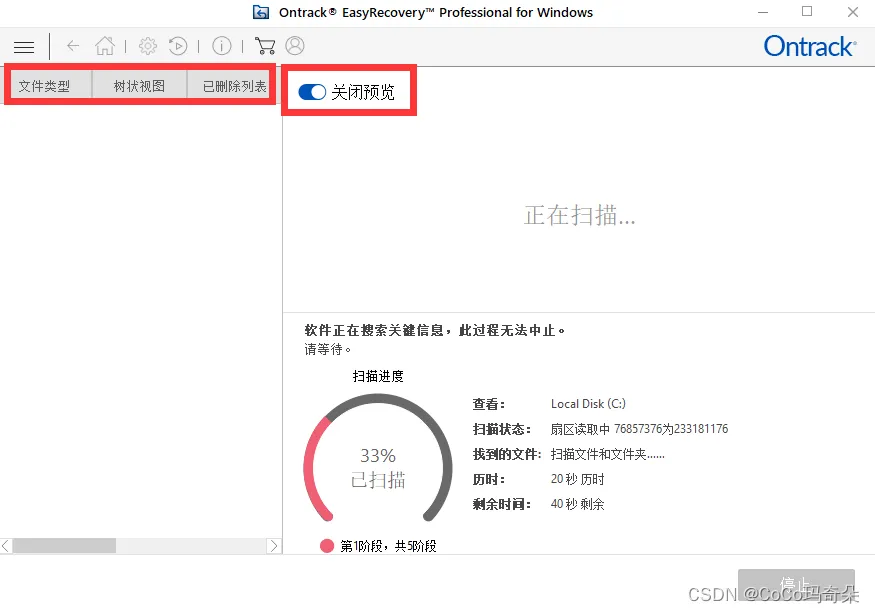Maximize the EasyRecovery window

pos(807,11)
